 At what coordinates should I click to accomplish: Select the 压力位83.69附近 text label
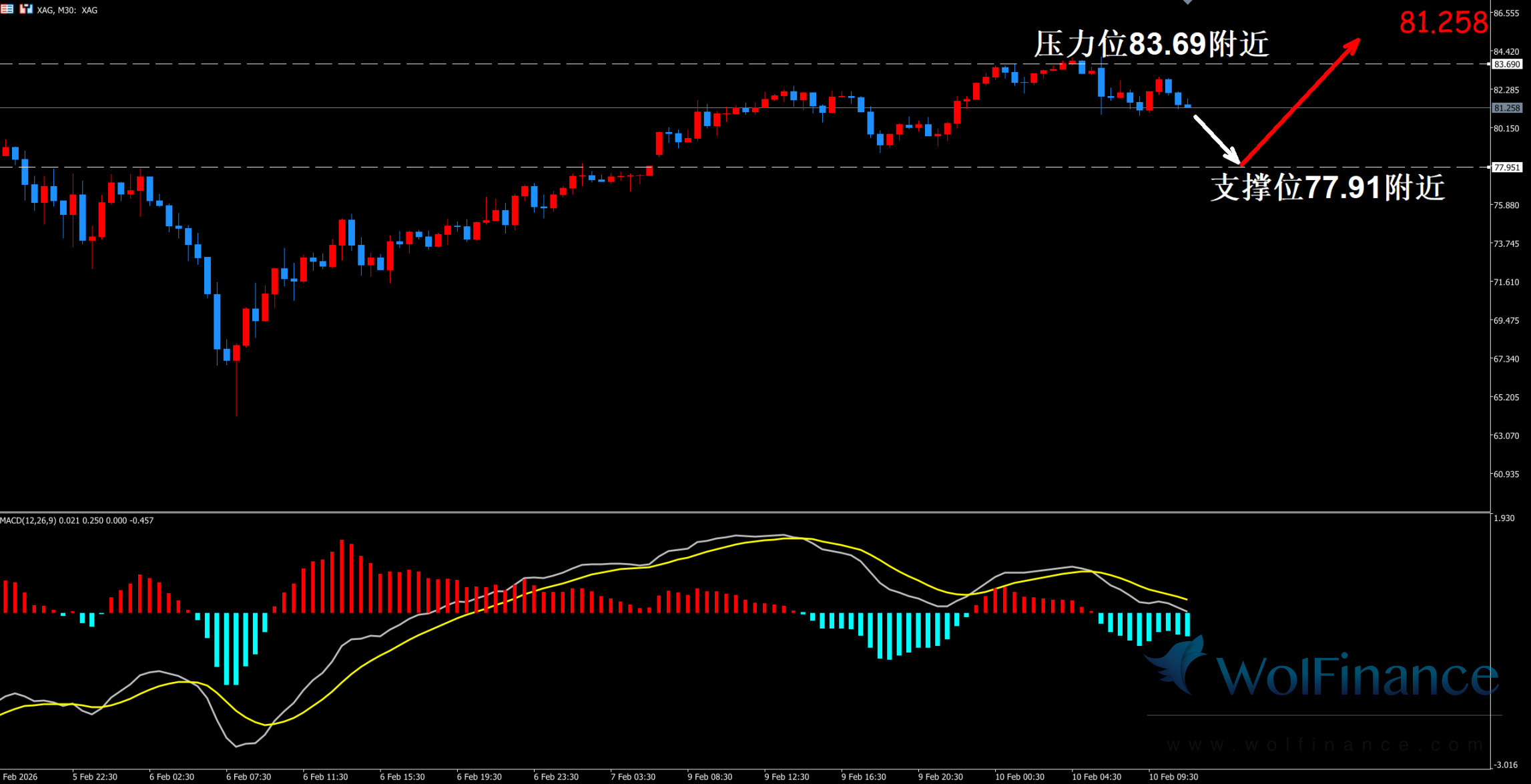click(x=1151, y=45)
